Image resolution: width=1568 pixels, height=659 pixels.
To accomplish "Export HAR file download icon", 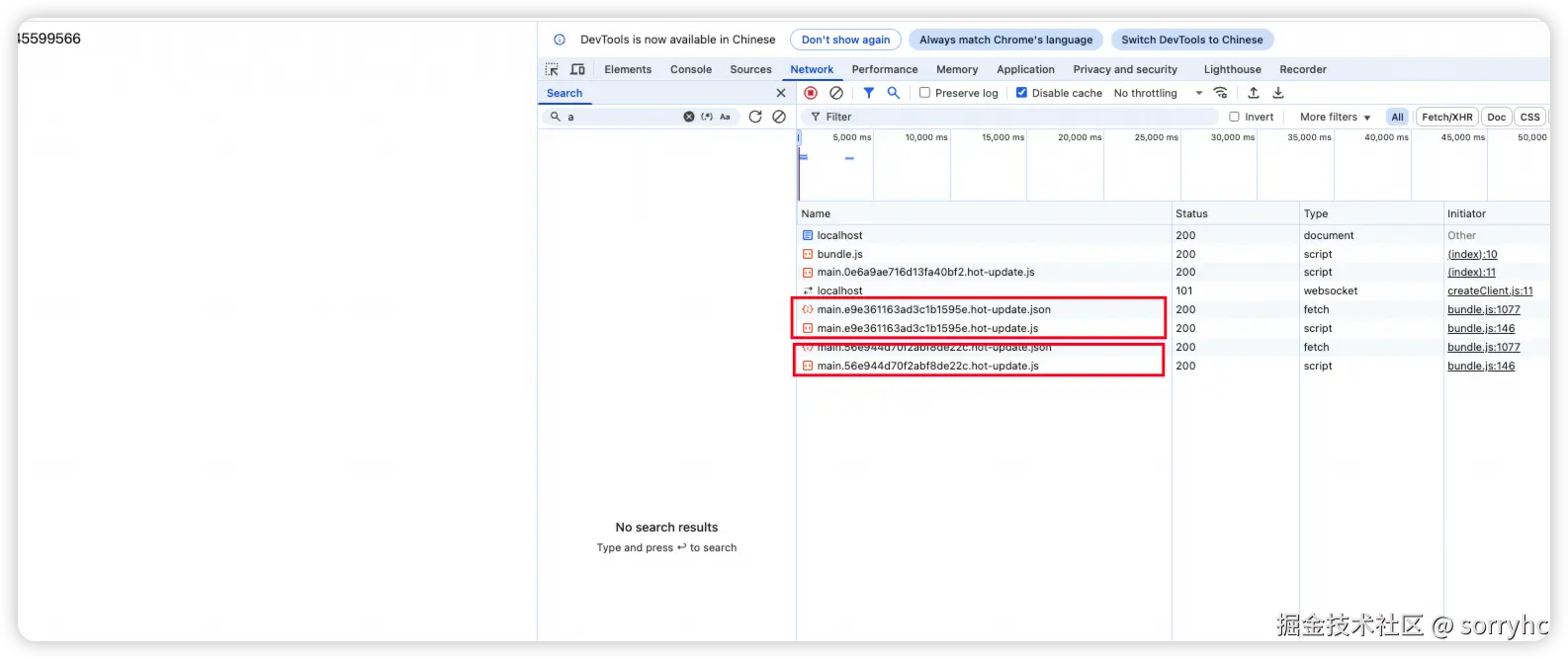I will tap(1278, 93).
